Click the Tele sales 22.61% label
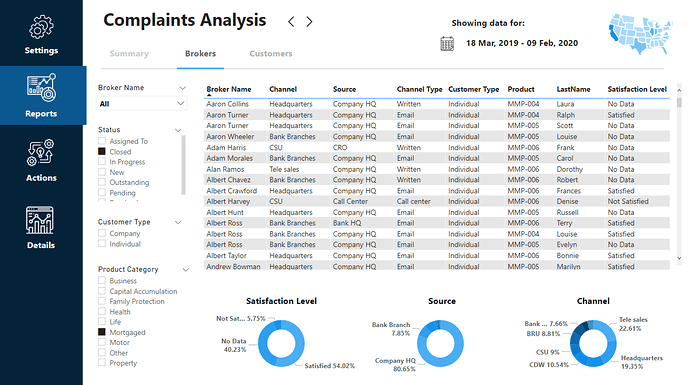The image size is (690, 385). click(x=633, y=324)
